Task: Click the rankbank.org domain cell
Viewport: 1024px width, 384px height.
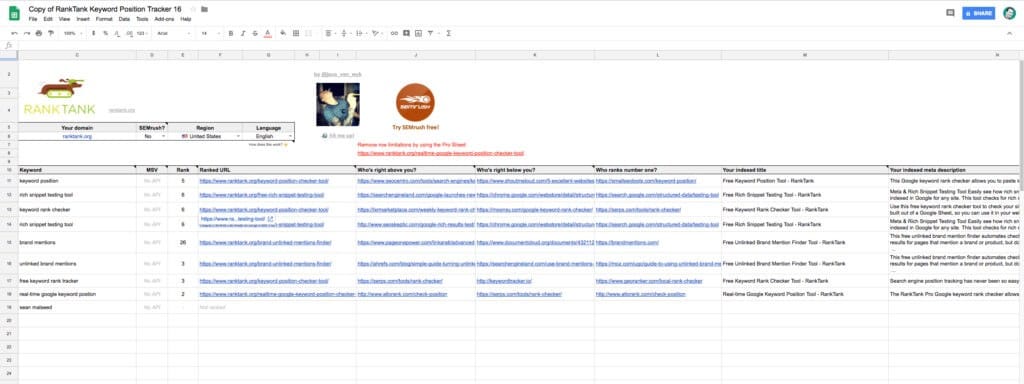Action: [77, 136]
